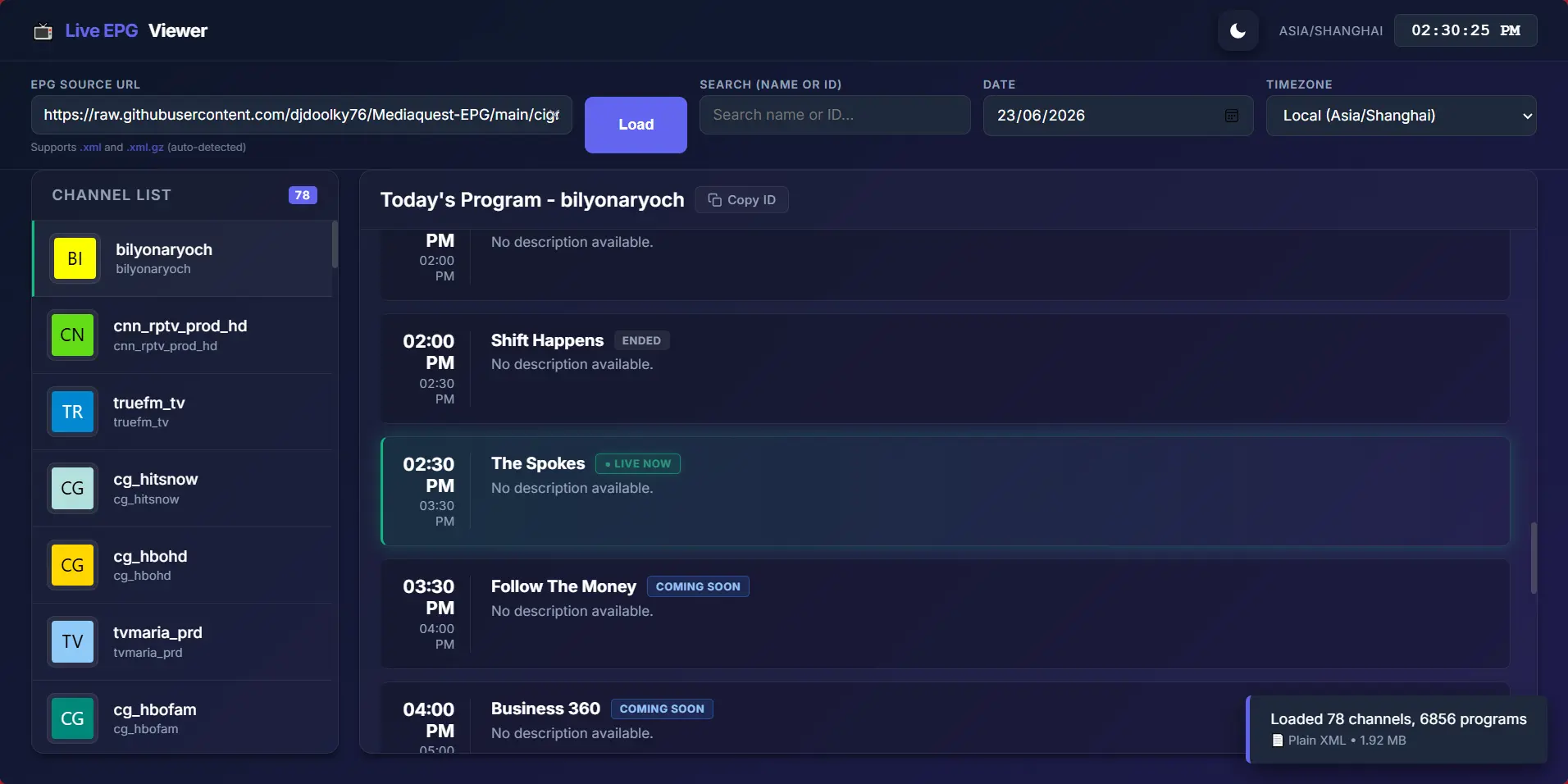1568x784 pixels.
Task: Open the tvmaria_prd channel
Action: tap(183, 642)
